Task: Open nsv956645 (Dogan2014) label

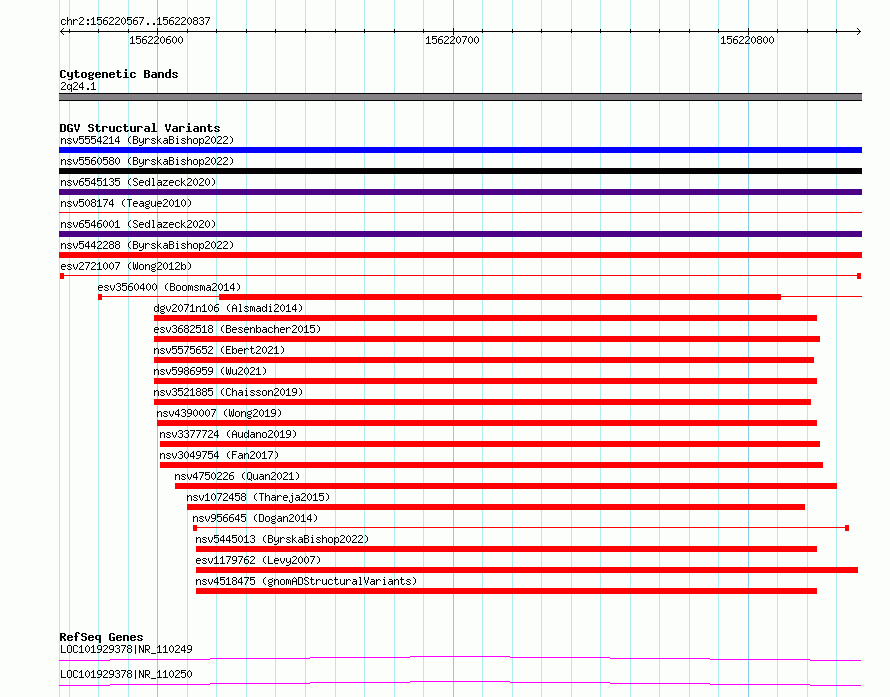Action: pyautogui.click(x=255, y=518)
